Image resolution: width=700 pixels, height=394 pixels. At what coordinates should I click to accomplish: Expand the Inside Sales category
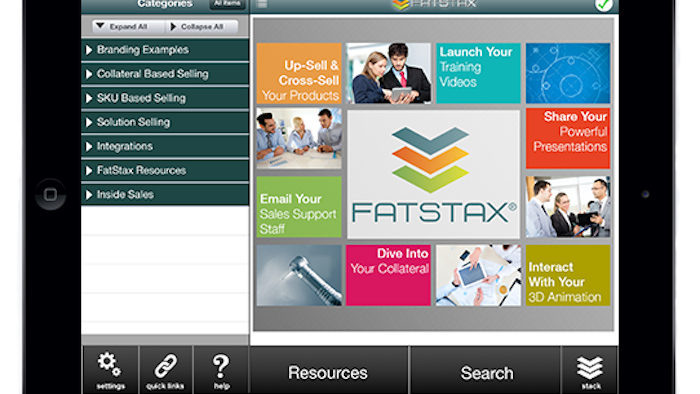coord(165,195)
